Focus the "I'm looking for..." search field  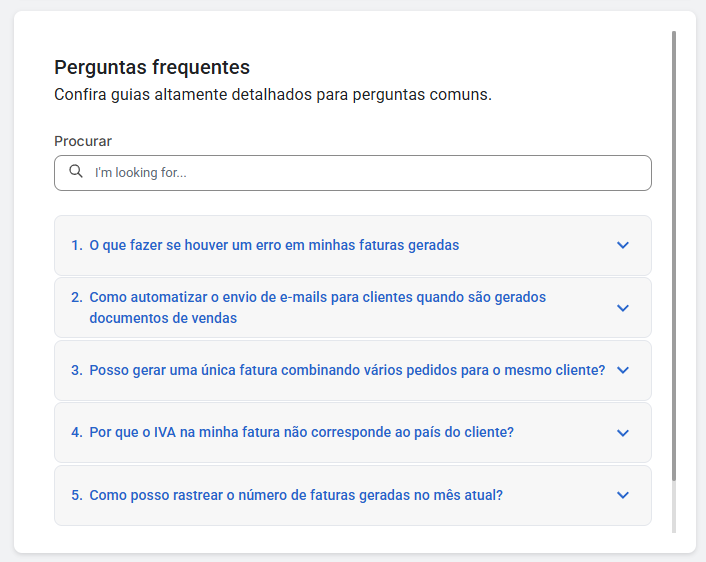[360, 172]
